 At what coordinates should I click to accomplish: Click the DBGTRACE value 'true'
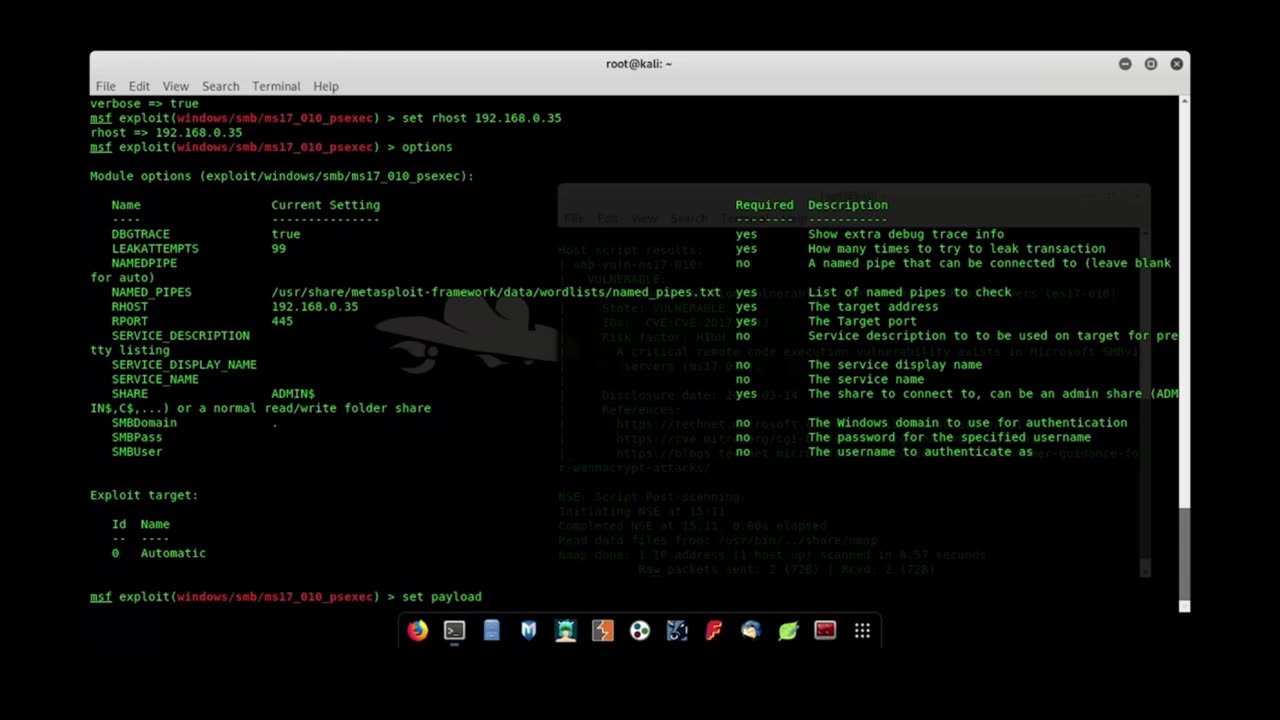(285, 234)
